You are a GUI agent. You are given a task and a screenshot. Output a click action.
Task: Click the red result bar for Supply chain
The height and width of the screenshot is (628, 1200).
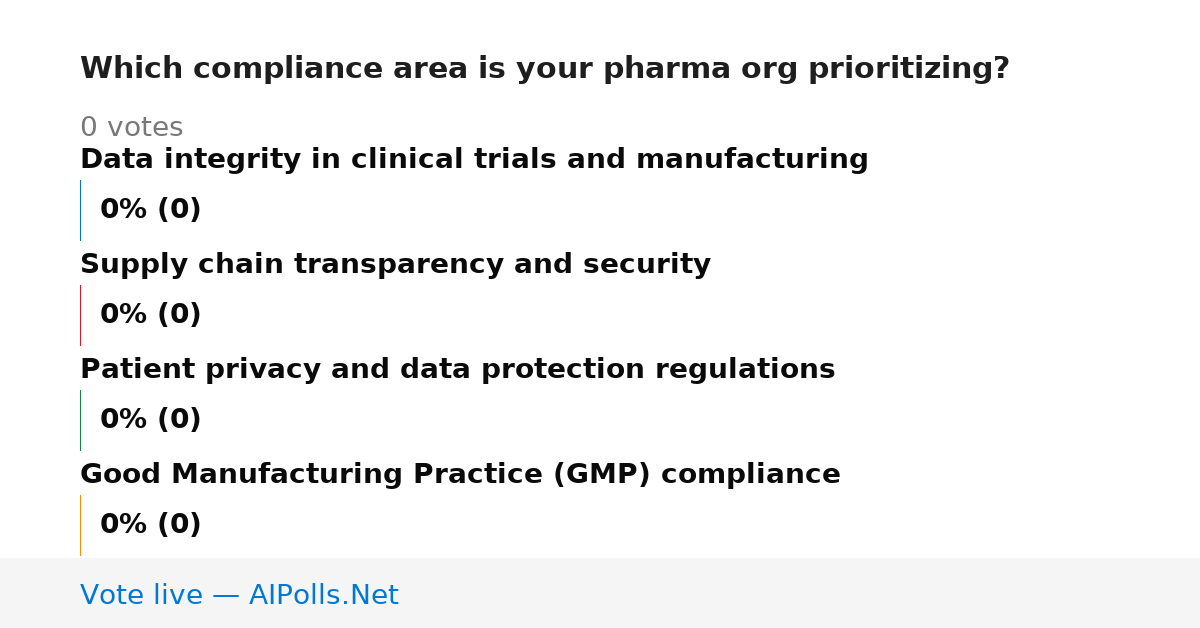[81, 315]
